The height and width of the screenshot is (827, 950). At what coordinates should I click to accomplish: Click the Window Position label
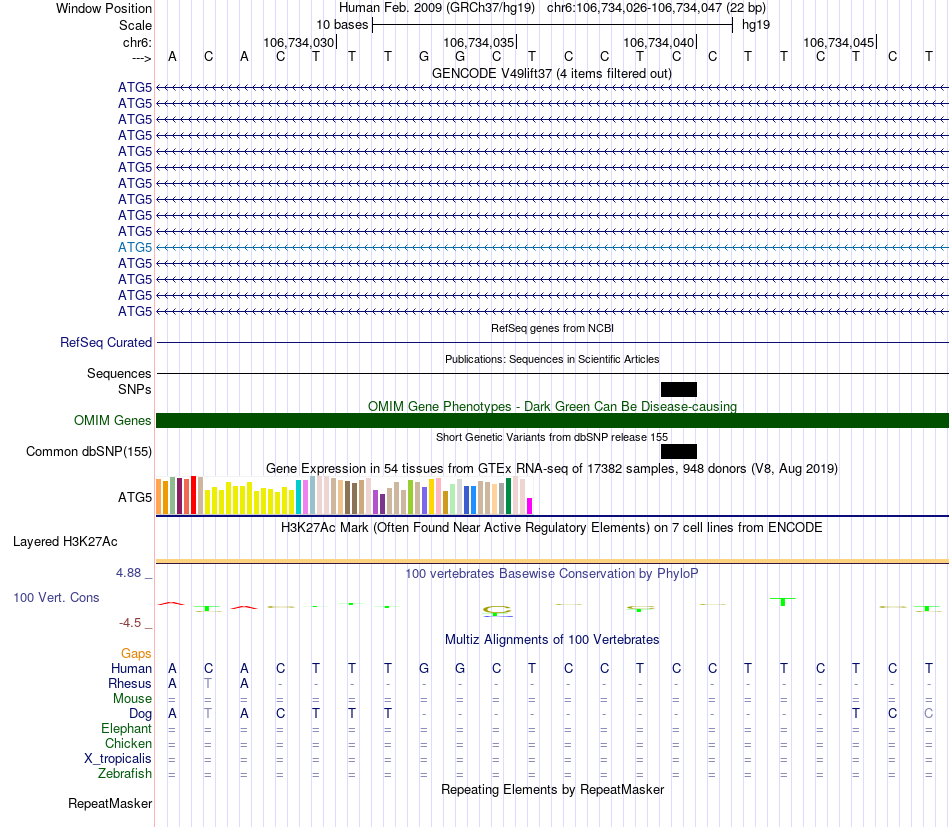[104, 8]
